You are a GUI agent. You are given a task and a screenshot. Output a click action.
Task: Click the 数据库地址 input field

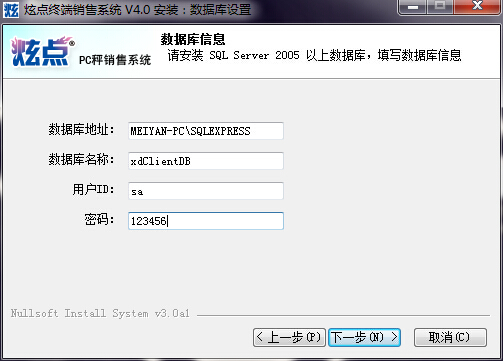tap(206, 131)
